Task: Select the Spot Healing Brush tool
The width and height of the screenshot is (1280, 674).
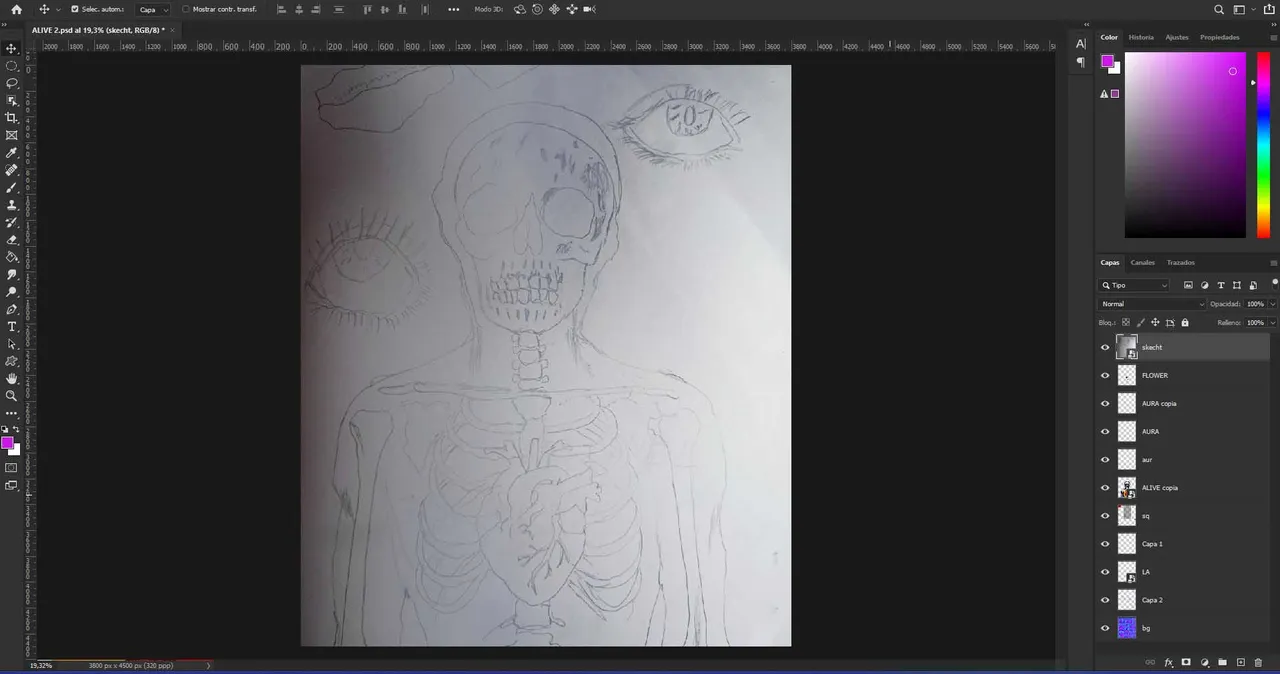Action: point(12,170)
